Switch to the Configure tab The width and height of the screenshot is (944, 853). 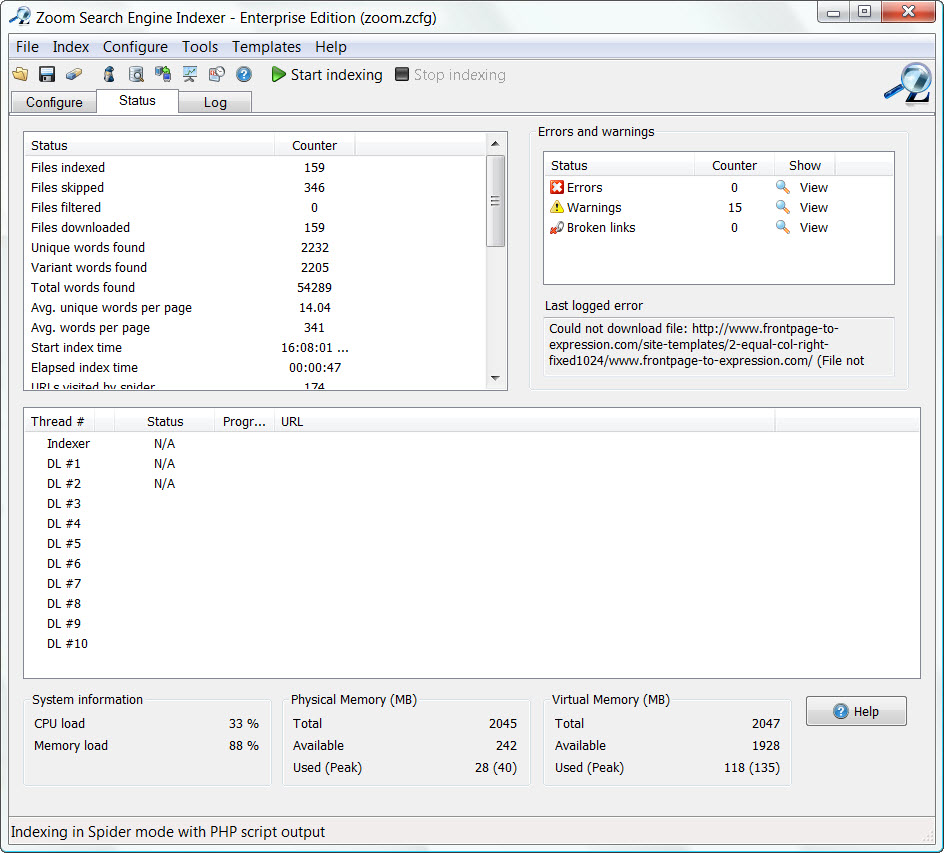point(54,102)
